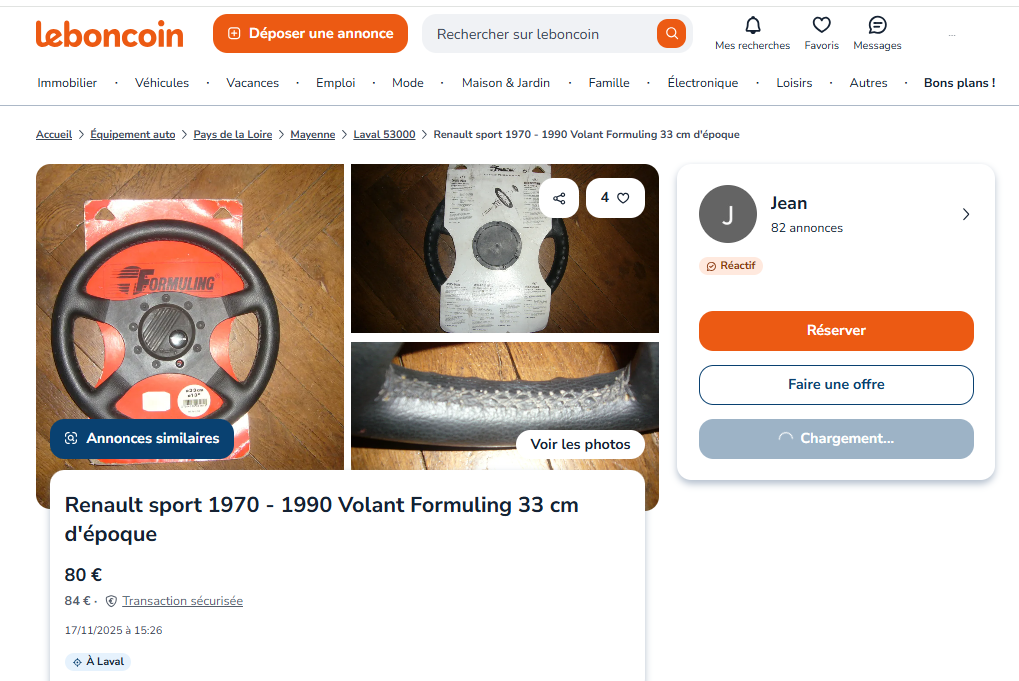Toggle favorite heart with count 4
Viewport: 1019px width, 681px height.
coord(615,198)
